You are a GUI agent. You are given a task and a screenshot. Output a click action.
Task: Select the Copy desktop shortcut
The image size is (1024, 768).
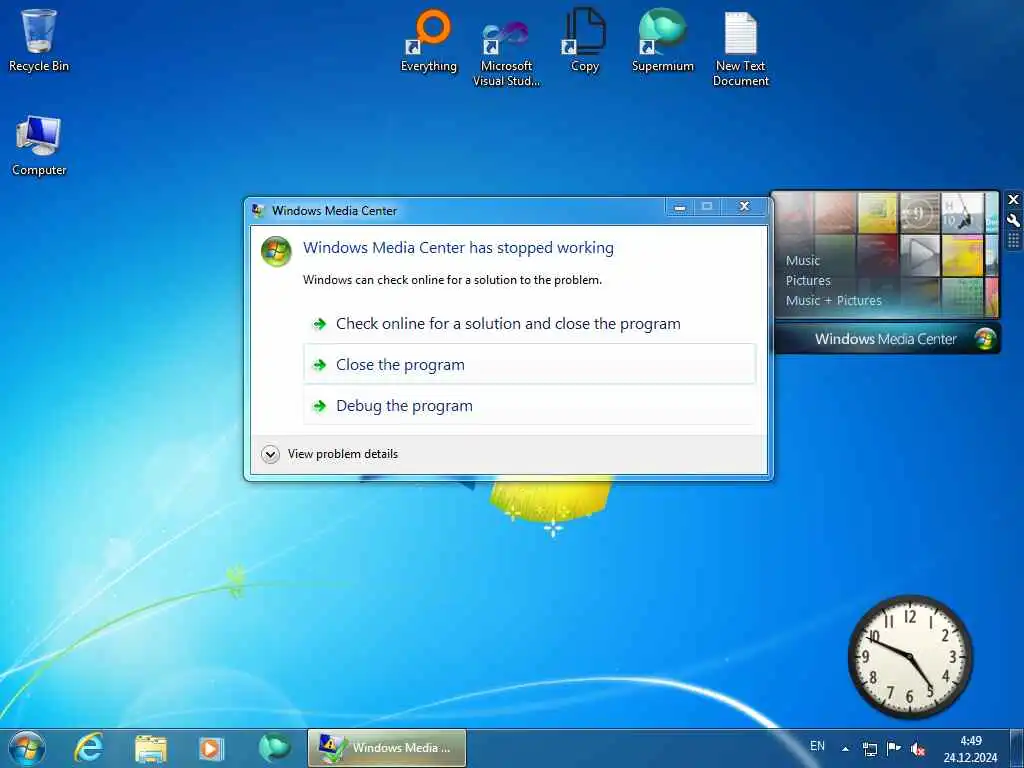584,40
